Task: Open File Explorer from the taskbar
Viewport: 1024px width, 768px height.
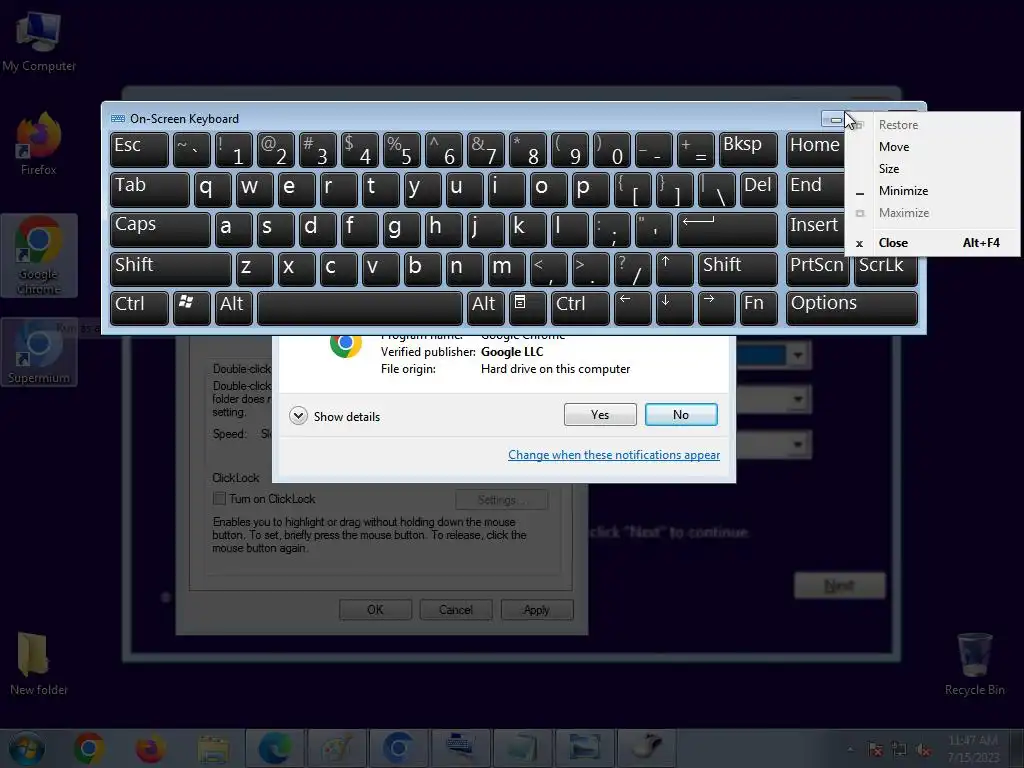Action: click(x=213, y=748)
